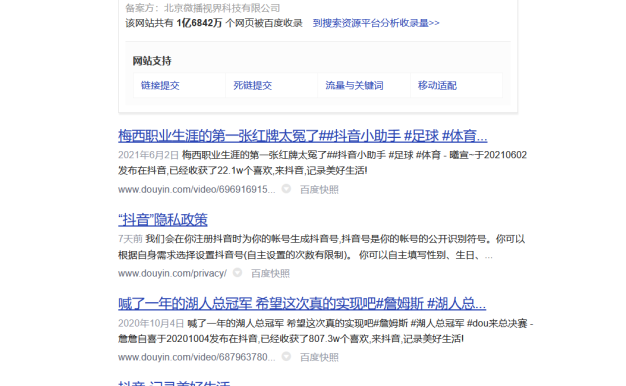Open 百度快照 for the 湖人总冠军 result
Image resolution: width=626 pixels, height=386 pixels.
319,357
